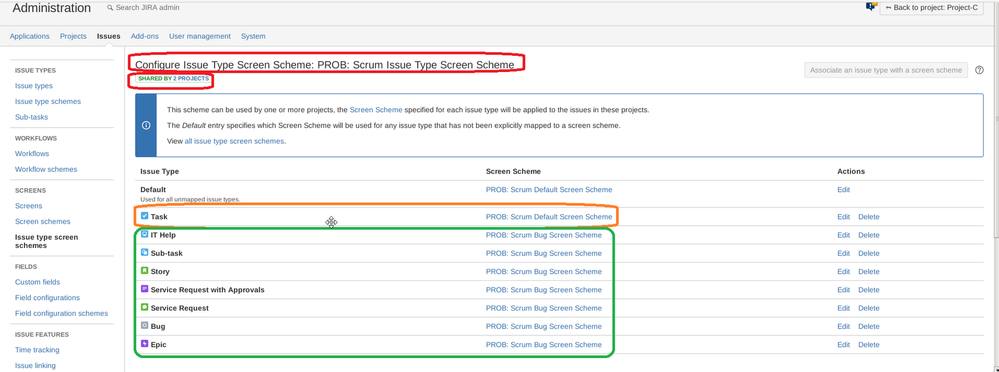Open Field configurations in the sidebar
Image resolution: width=999 pixels, height=372 pixels.
[47, 297]
